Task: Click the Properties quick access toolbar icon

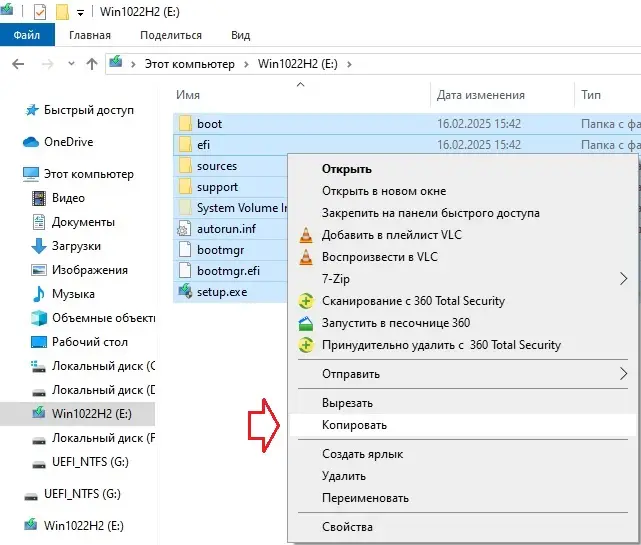Action: [40, 12]
